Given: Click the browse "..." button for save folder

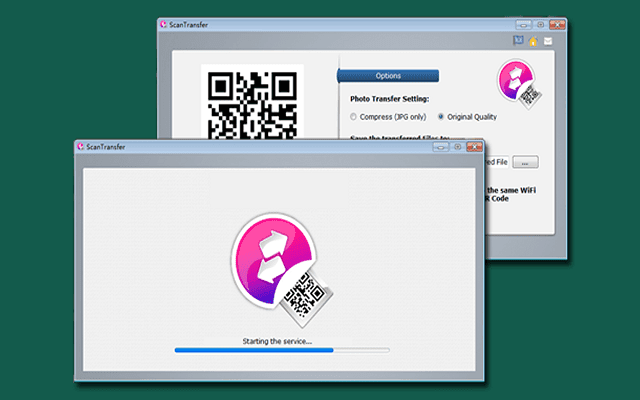Looking at the screenshot, I should point(525,162).
